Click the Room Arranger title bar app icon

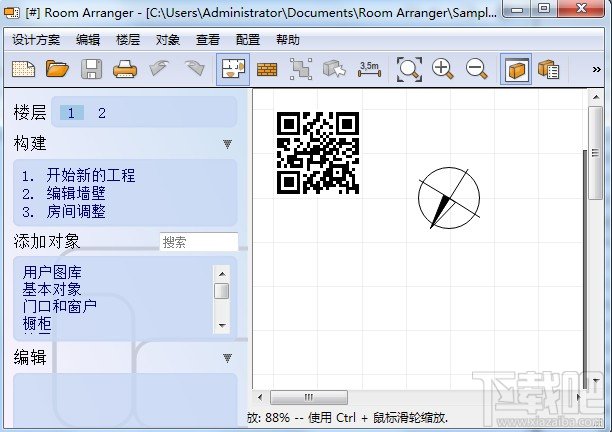pos(11,13)
